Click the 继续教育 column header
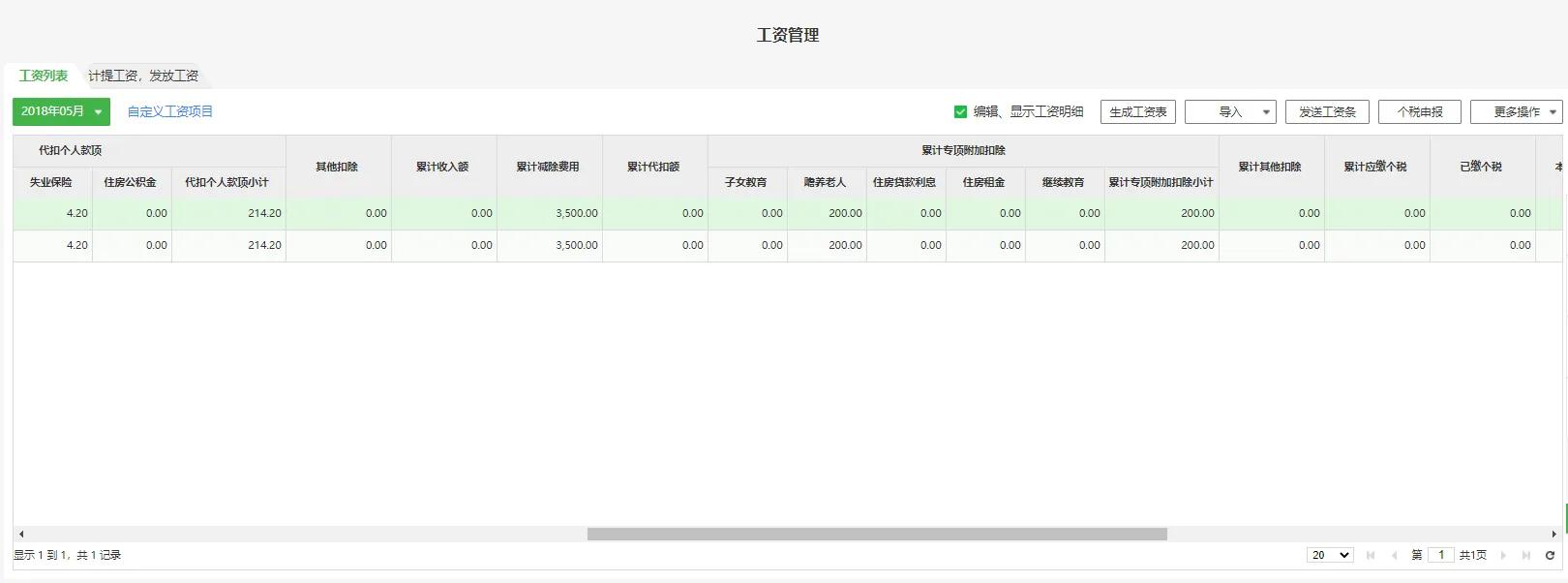 (1065, 182)
